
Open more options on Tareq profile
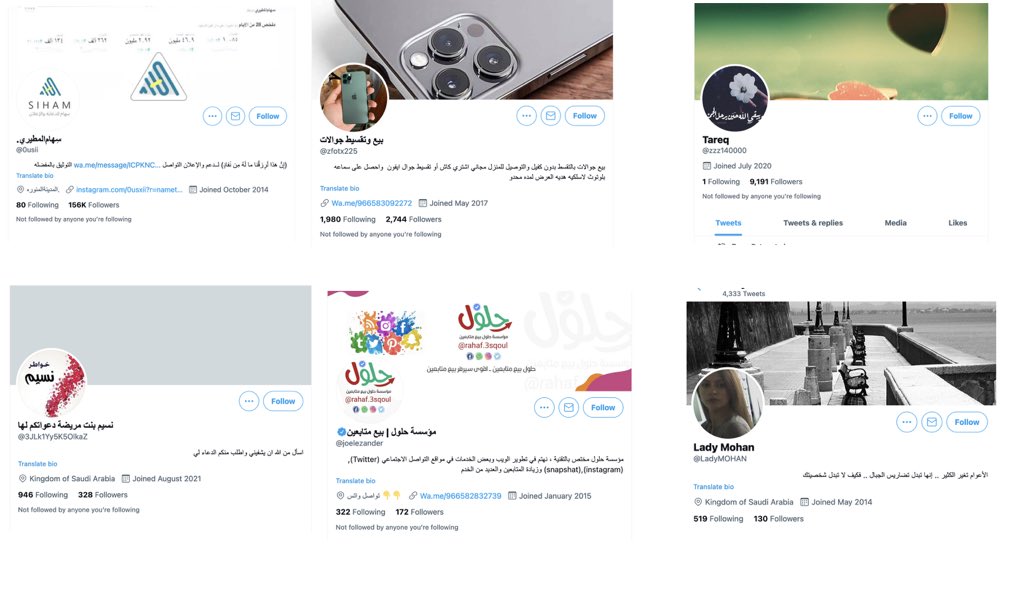pyautogui.click(x=927, y=116)
